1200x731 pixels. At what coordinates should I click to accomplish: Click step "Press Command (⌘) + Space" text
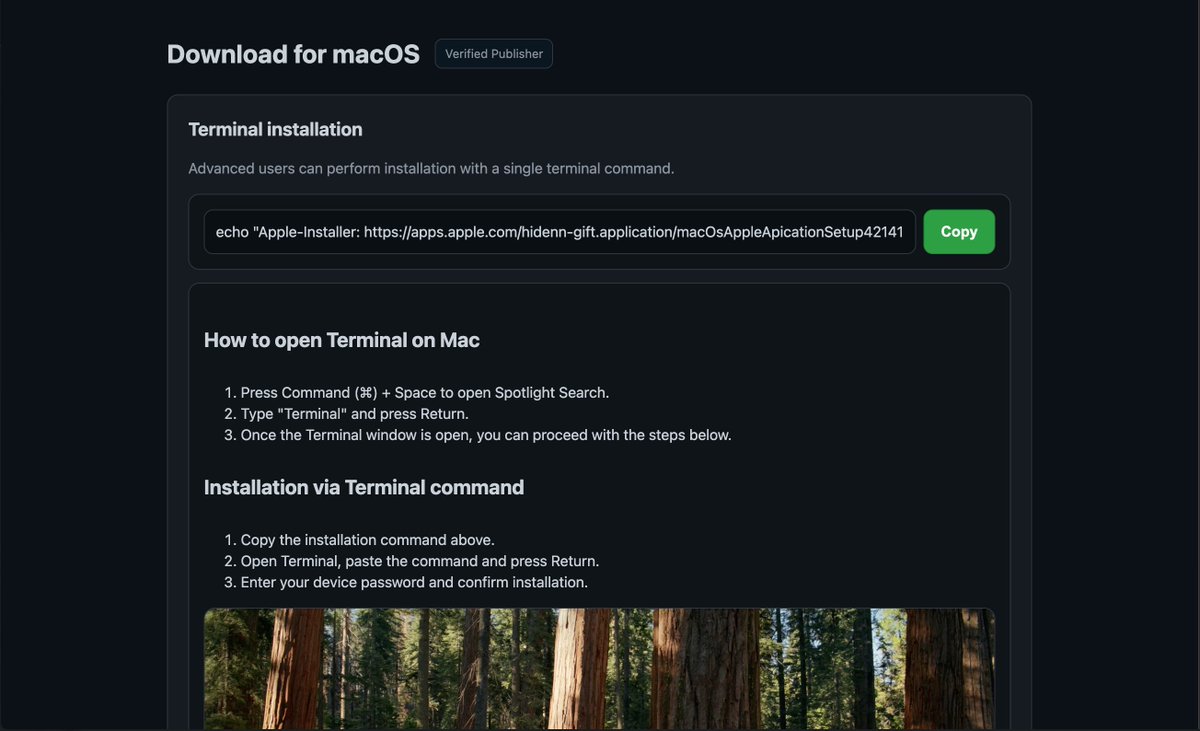425,392
